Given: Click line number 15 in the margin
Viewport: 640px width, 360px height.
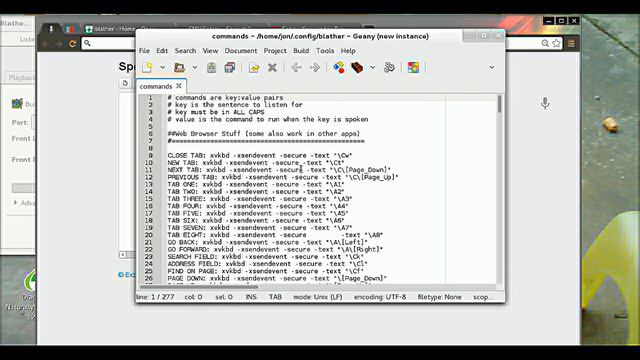Looking at the screenshot, I should 149,199.
